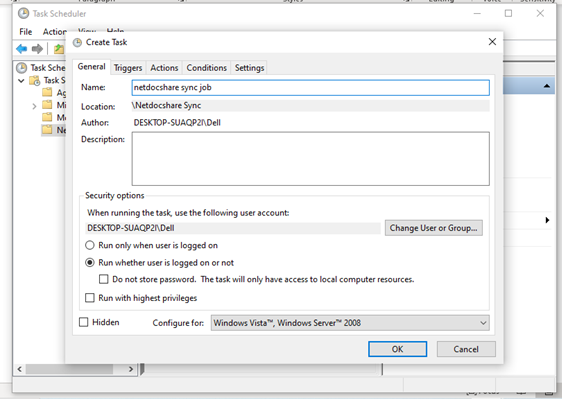
Task: Click the blue back arrow toolbar icon
Action: point(22,48)
